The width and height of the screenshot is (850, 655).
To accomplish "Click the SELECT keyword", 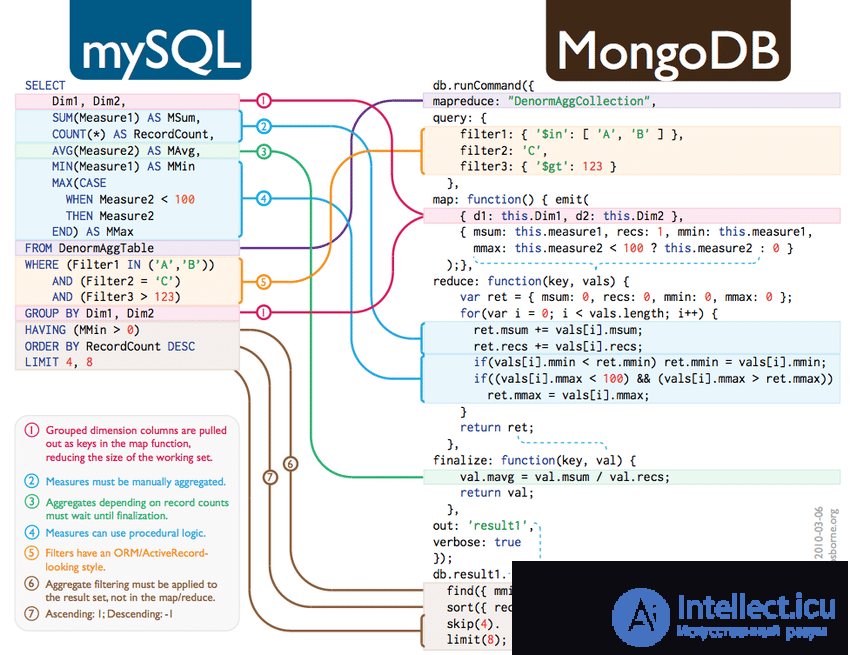I will pyautogui.click(x=45, y=86).
